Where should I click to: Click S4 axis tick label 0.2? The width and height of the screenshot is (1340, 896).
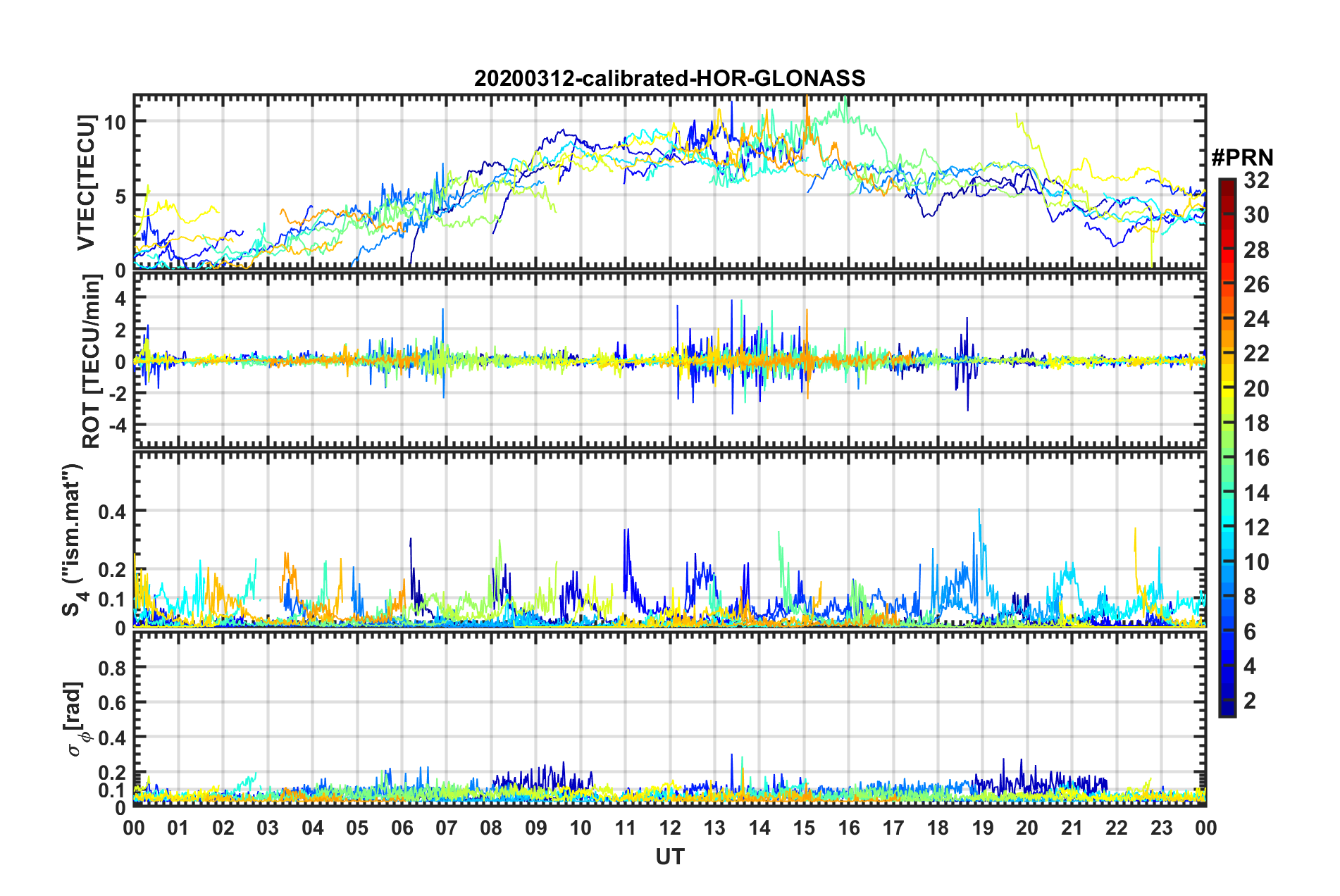tap(113, 571)
